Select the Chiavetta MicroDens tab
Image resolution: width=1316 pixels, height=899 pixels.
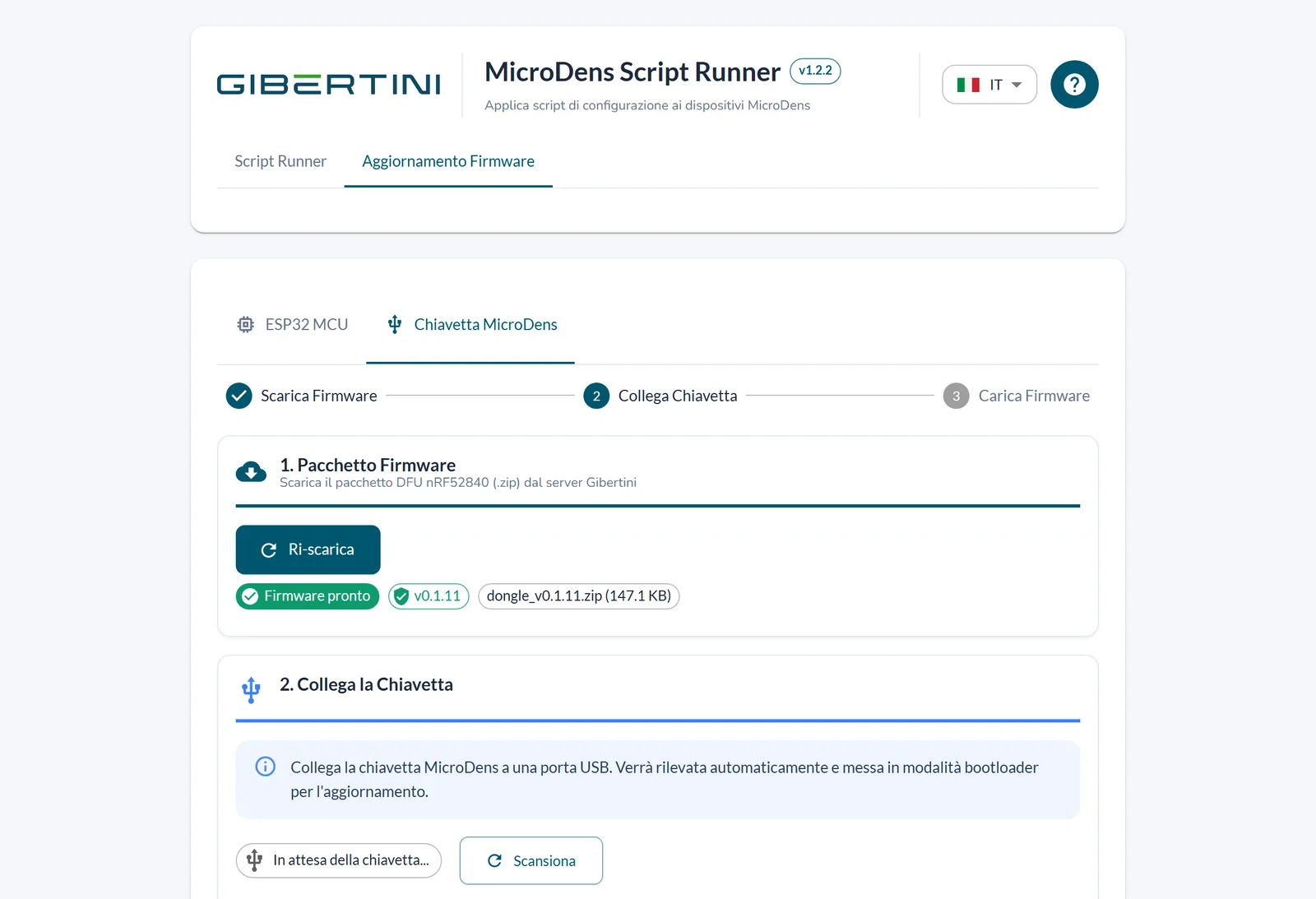[470, 325]
